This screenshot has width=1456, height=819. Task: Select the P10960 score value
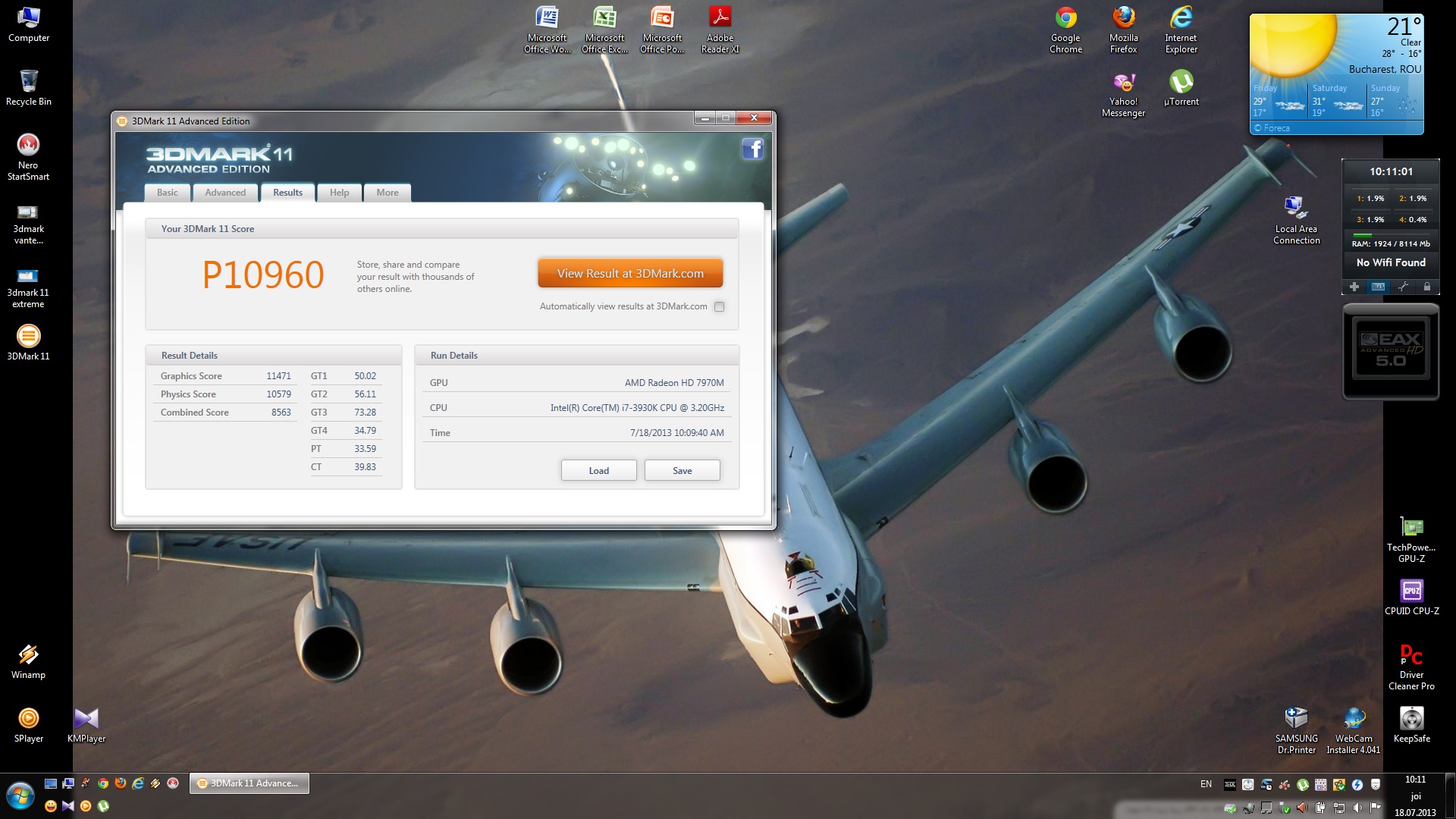[x=263, y=275]
